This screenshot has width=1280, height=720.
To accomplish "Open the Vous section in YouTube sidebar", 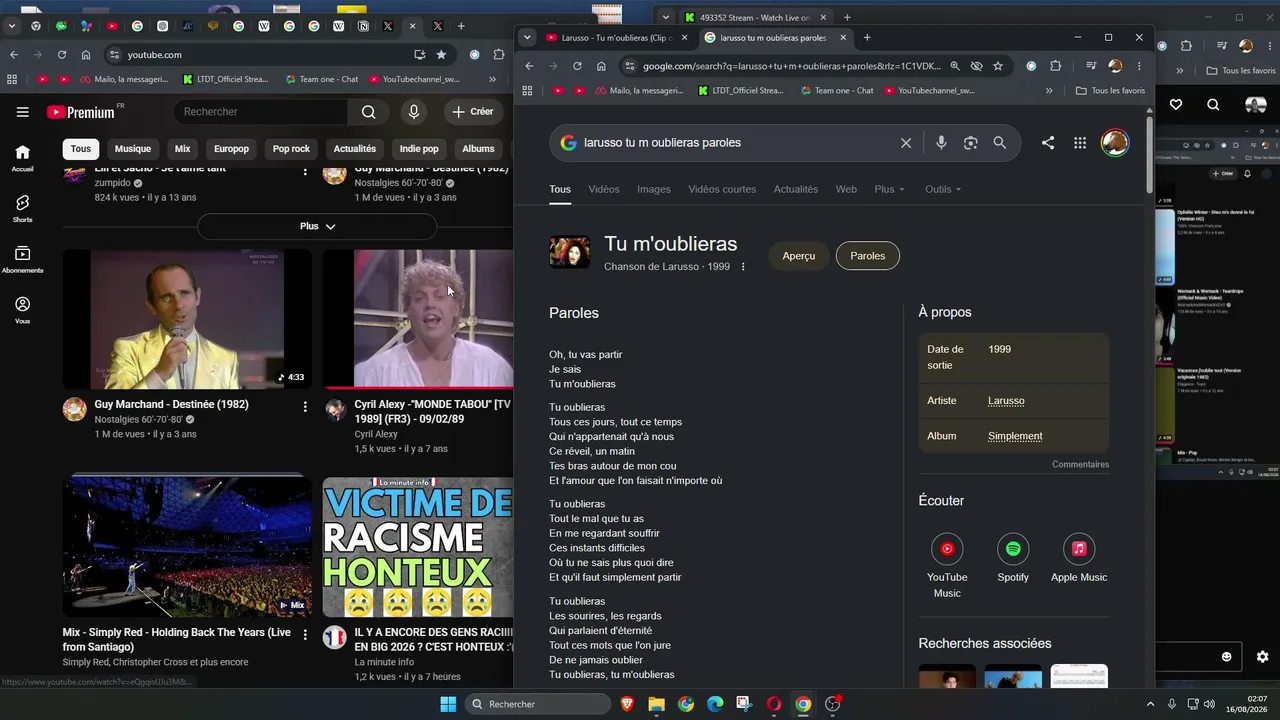I will coord(23,310).
